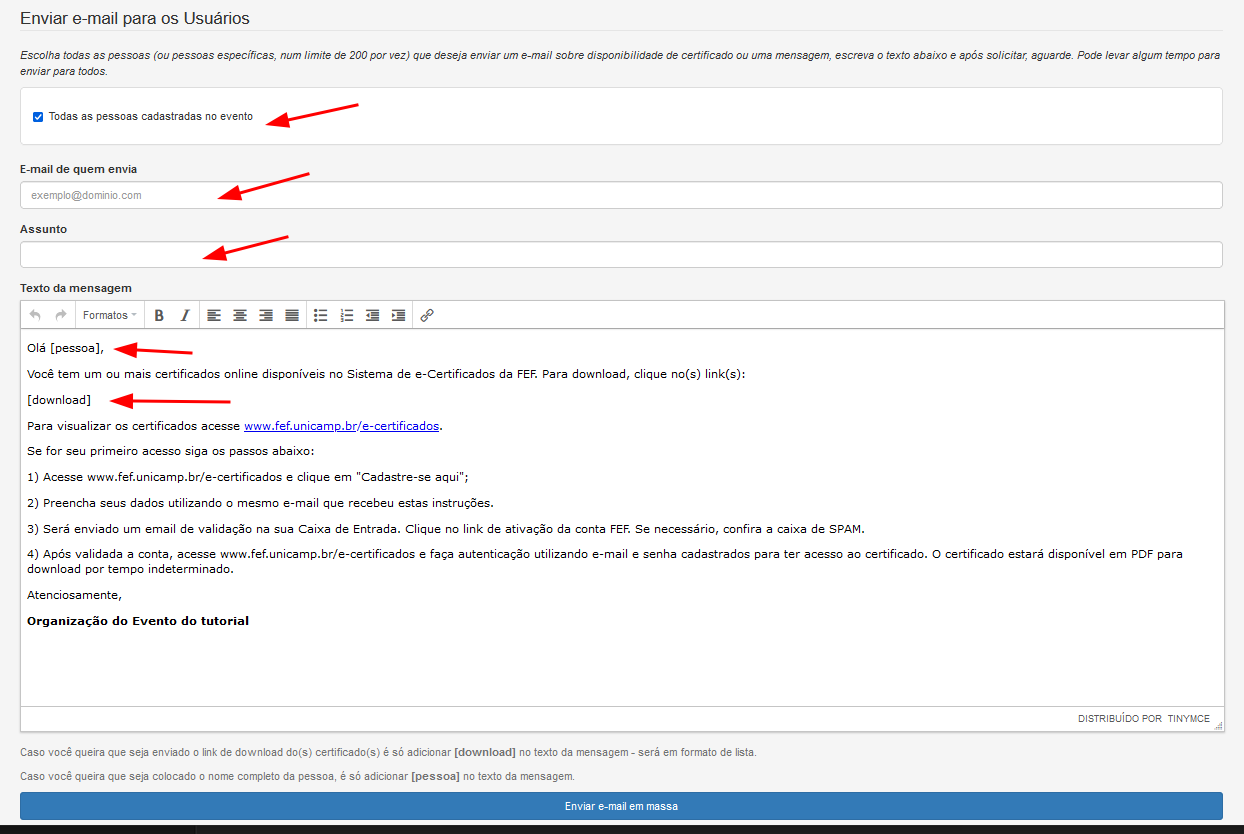The image size is (1244, 834).
Task: Toggle italic formatting
Action: pos(185,315)
